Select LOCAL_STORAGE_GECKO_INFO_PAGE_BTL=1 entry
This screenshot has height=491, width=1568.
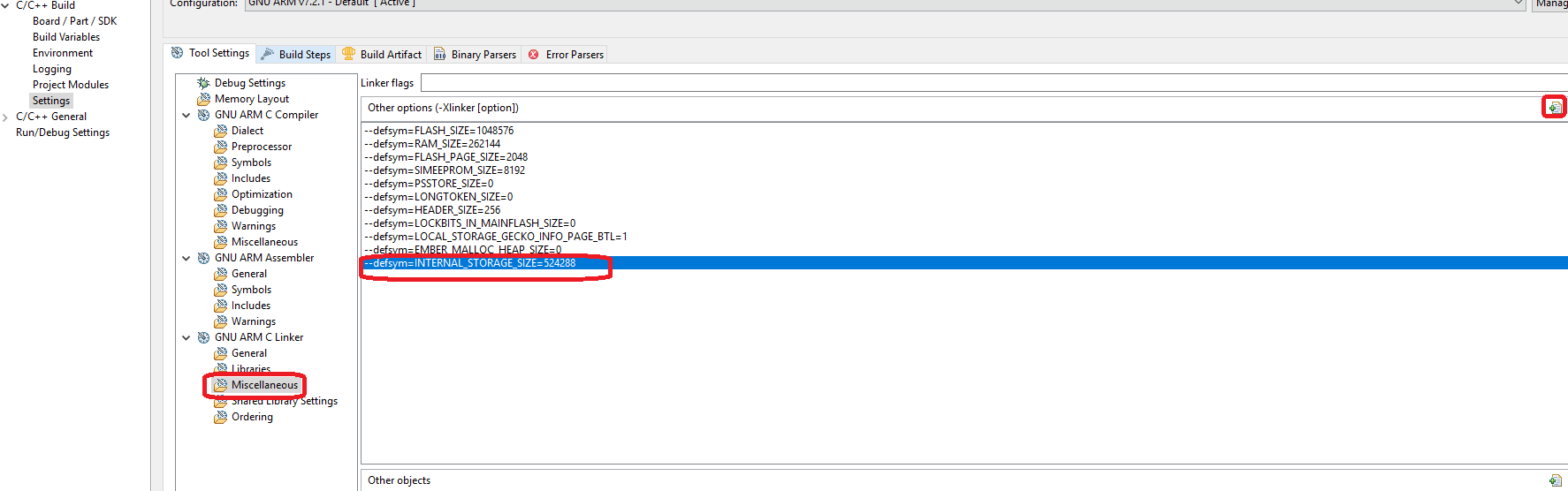[x=496, y=237]
